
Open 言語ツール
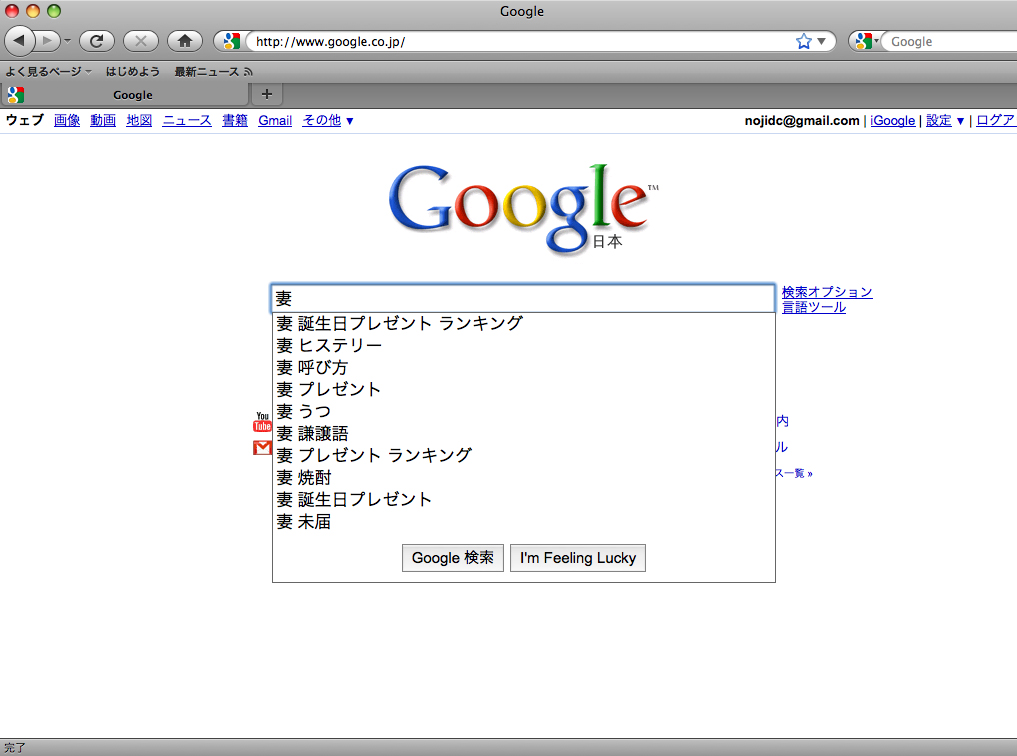[814, 307]
